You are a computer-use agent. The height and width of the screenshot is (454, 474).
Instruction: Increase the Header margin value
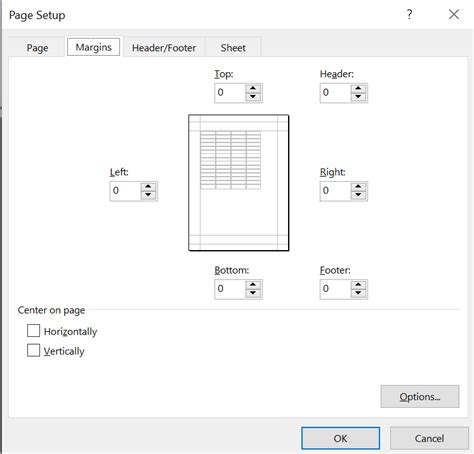[358, 89]
